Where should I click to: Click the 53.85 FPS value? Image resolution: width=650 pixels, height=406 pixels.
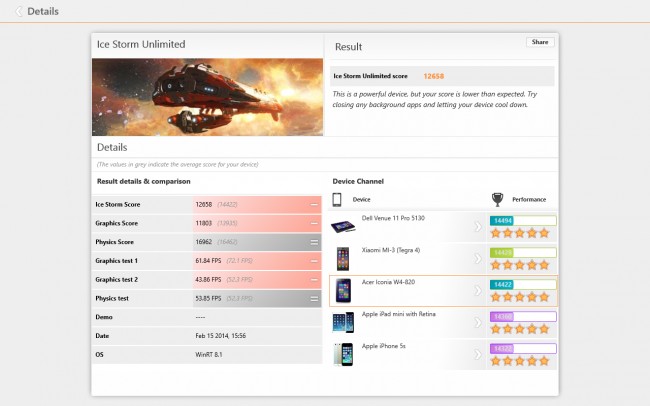208,298
